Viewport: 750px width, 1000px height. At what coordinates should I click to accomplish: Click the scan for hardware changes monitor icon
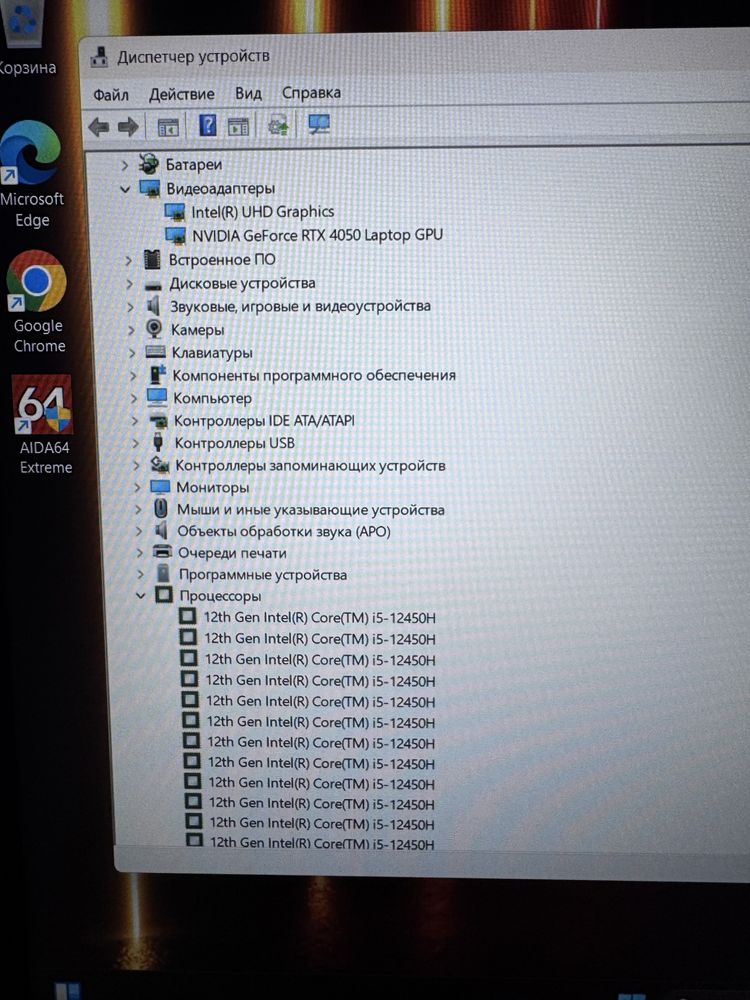(319, 124)
